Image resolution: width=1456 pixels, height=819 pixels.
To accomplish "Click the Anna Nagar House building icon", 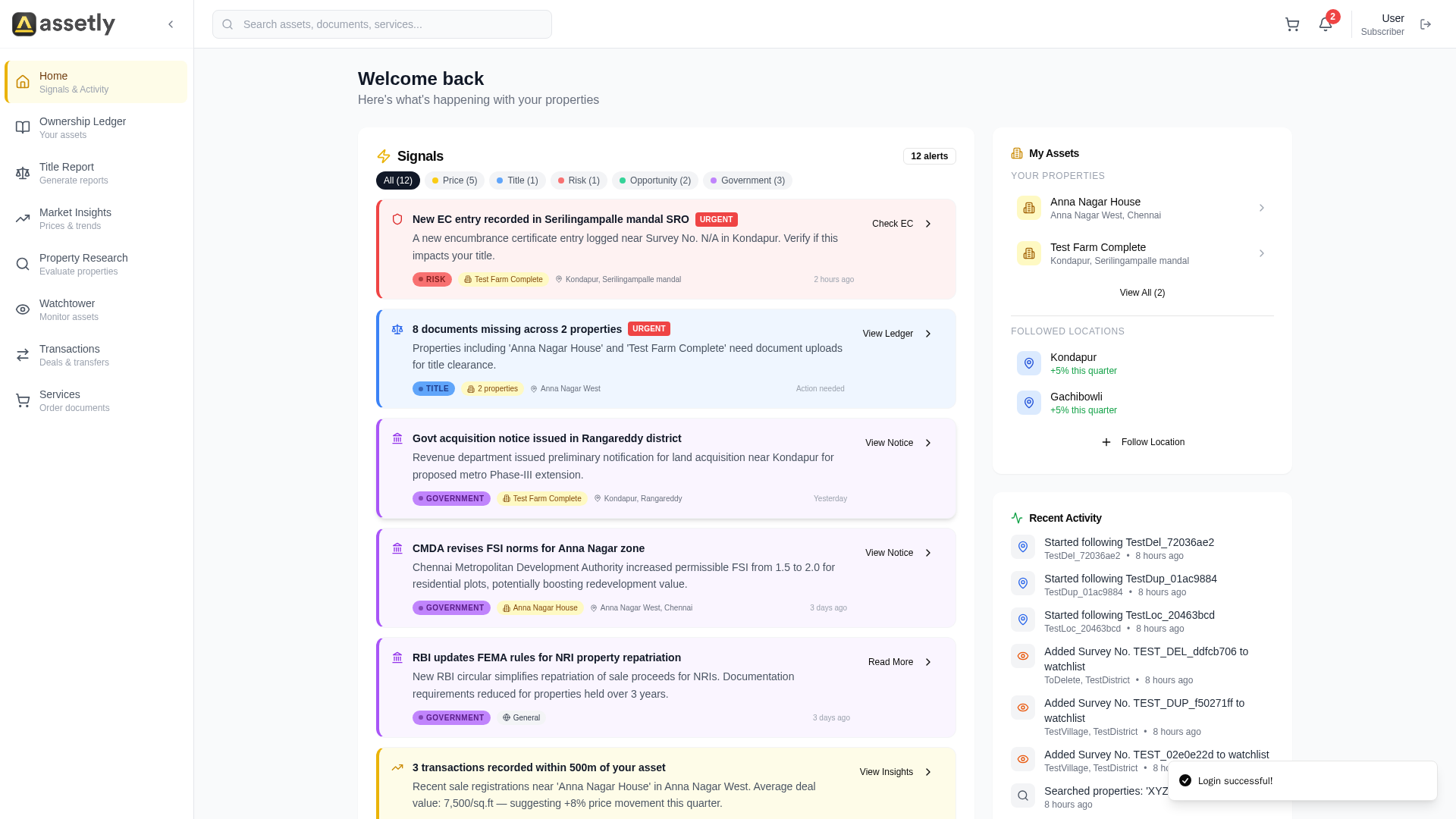I will pyautogui.click(x=1029, y=208).
